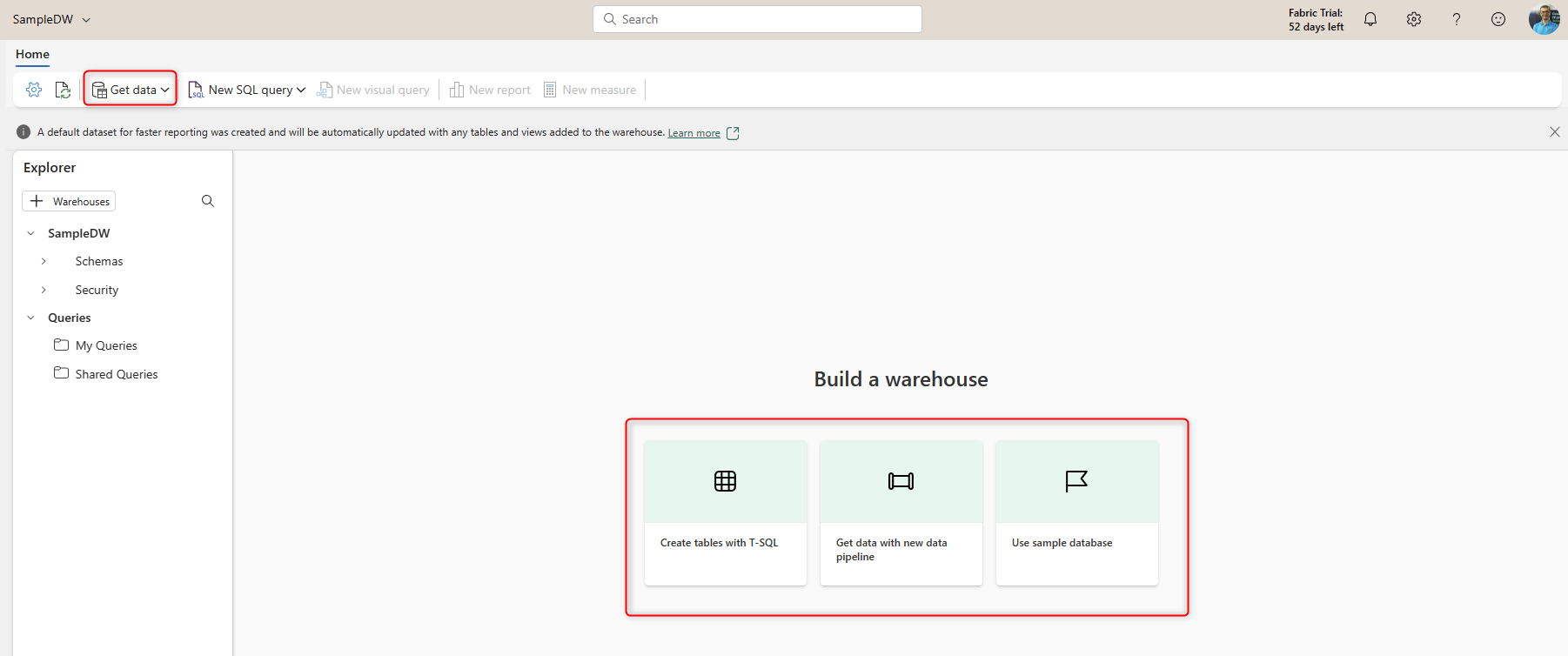
Task: Switch to the Home tab
Action: click(x=32, y=54)
